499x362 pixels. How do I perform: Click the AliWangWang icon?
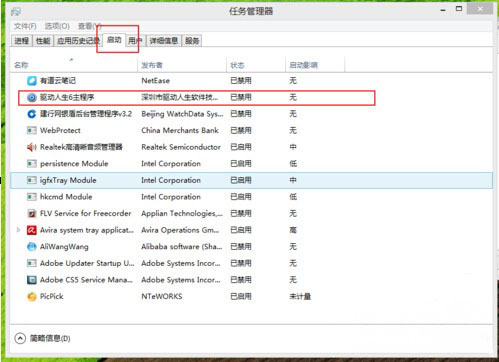pyautogui.click(x=32, y=247)
